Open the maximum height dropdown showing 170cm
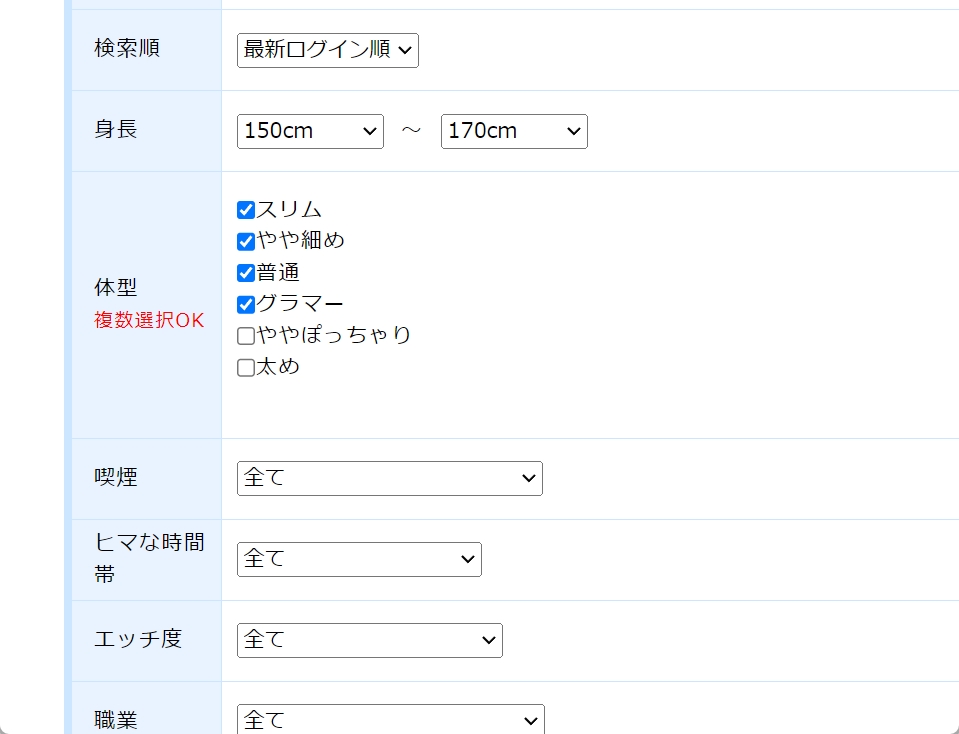The height and width of the screenshot is (734, 959). click(x=514, y=131)
